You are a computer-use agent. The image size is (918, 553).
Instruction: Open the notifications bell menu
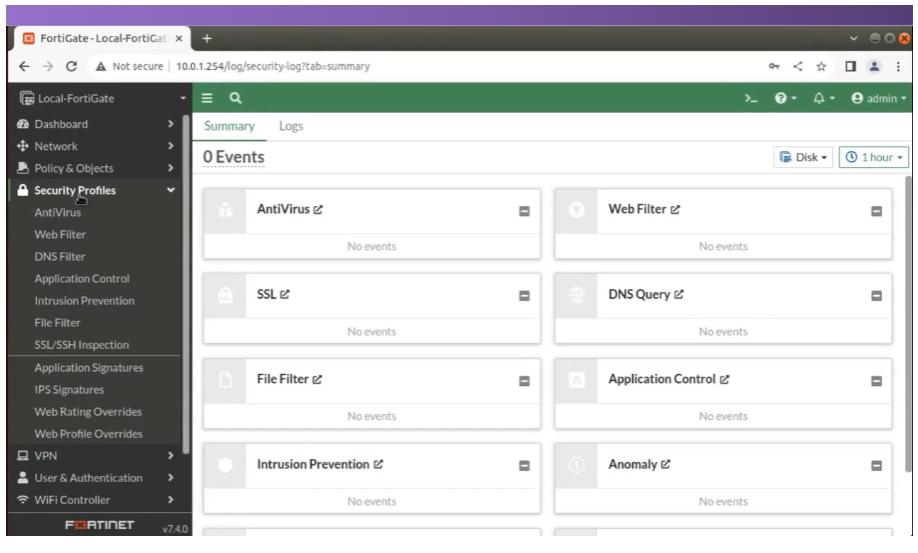(x=823, y=98)
